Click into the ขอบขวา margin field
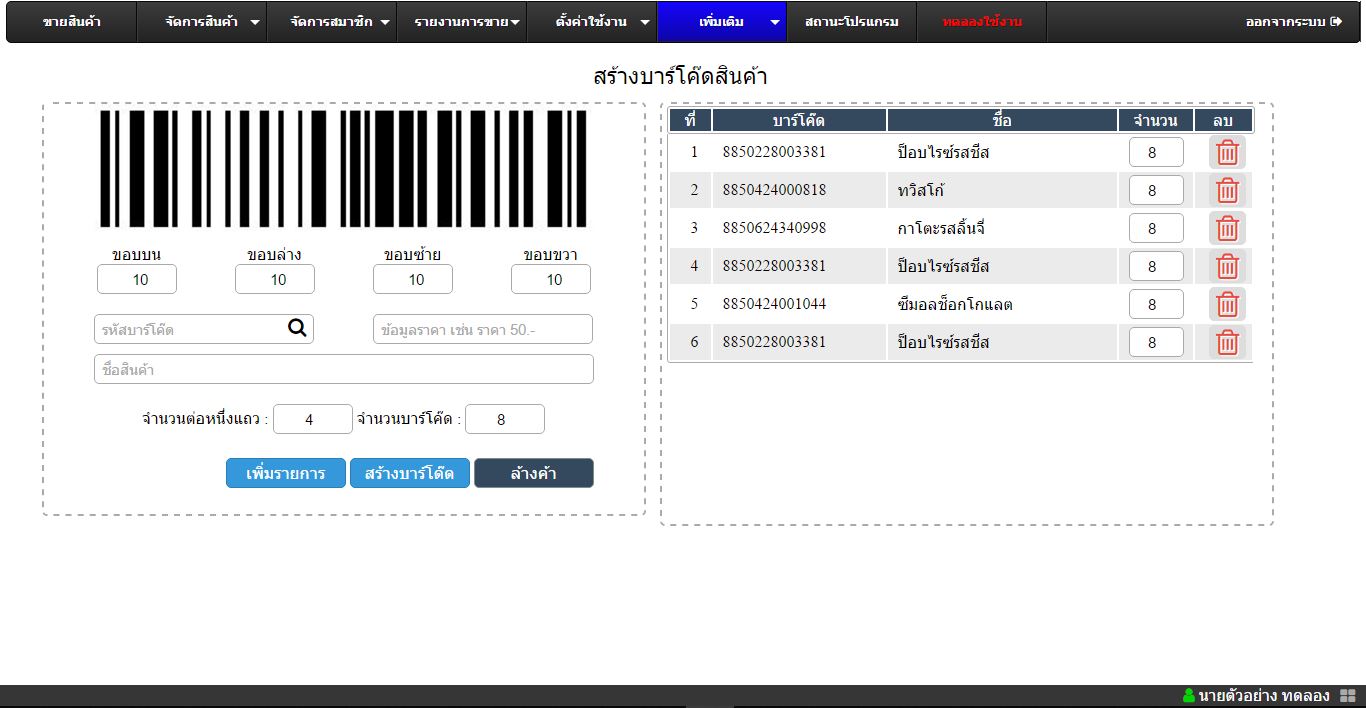The image size is (1366, 708). pyautogui.click(x=551, y=279)
